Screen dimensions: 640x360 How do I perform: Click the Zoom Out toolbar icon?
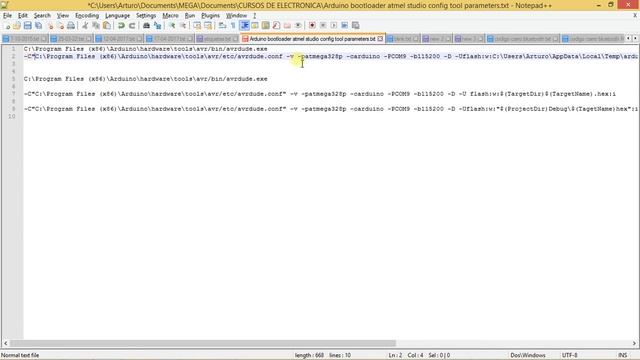click(183, 26)
